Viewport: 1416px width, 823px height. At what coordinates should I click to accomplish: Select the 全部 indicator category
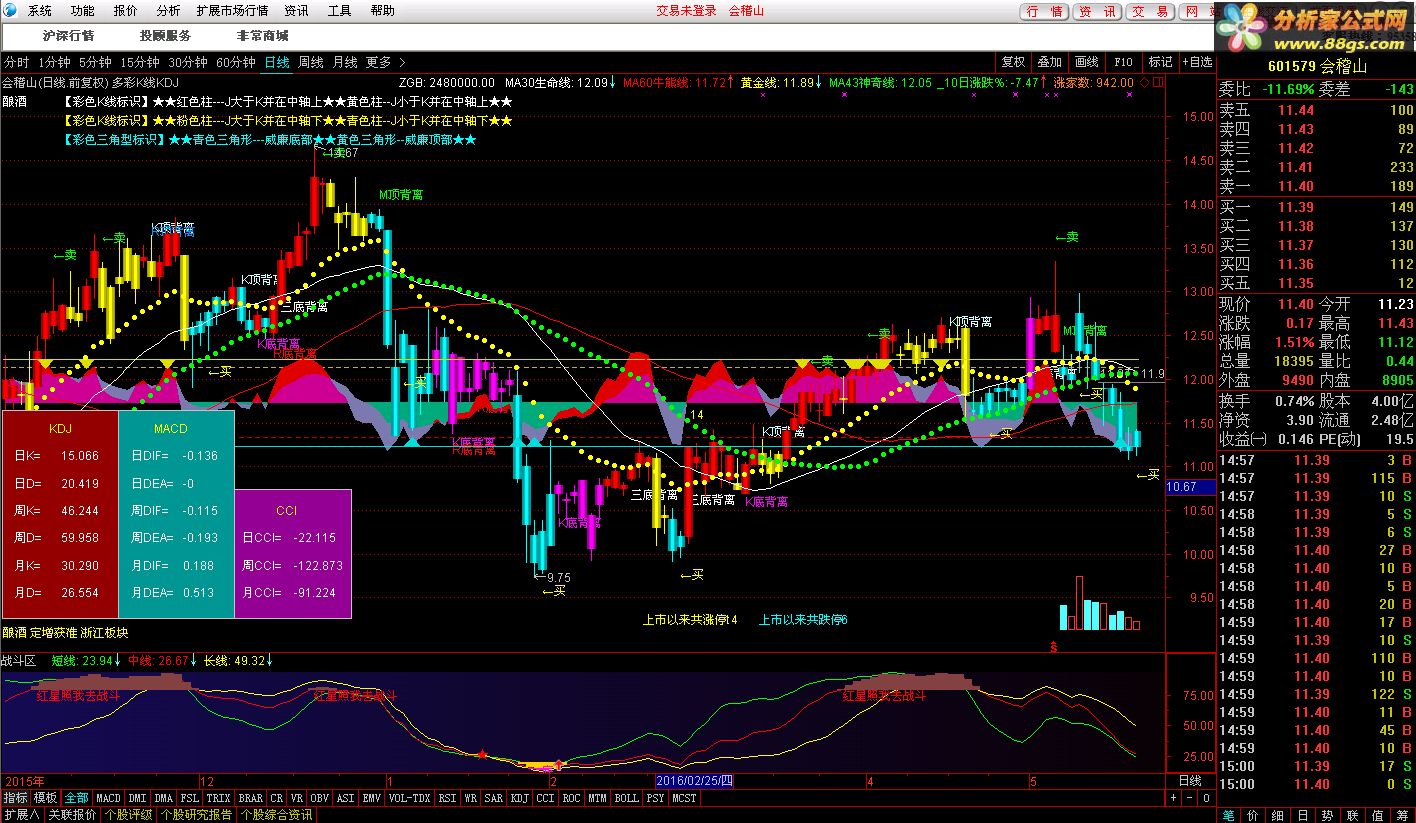[76, 798]
